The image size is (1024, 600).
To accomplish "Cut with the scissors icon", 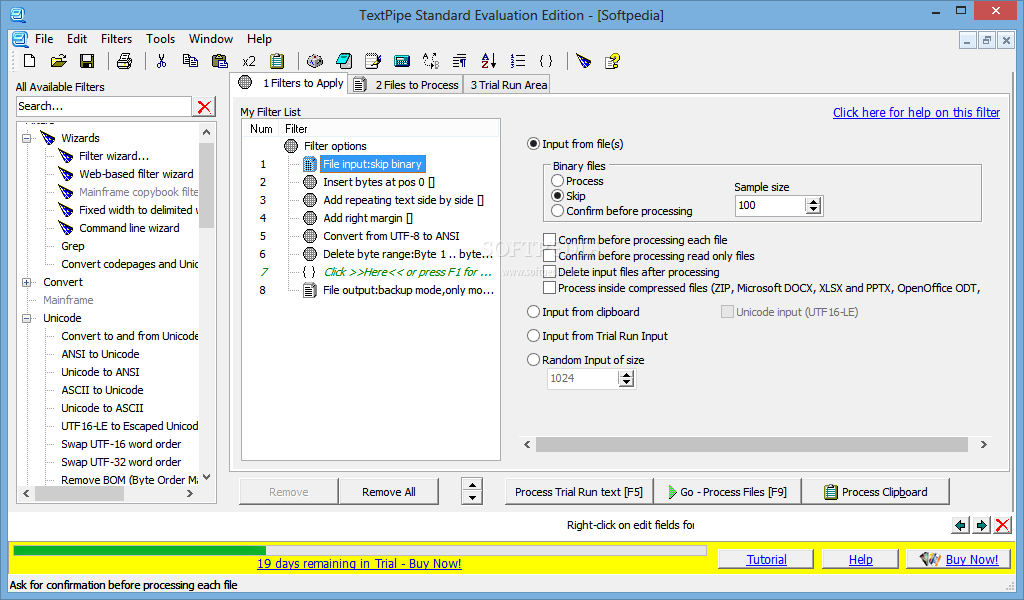I will 161,61.
